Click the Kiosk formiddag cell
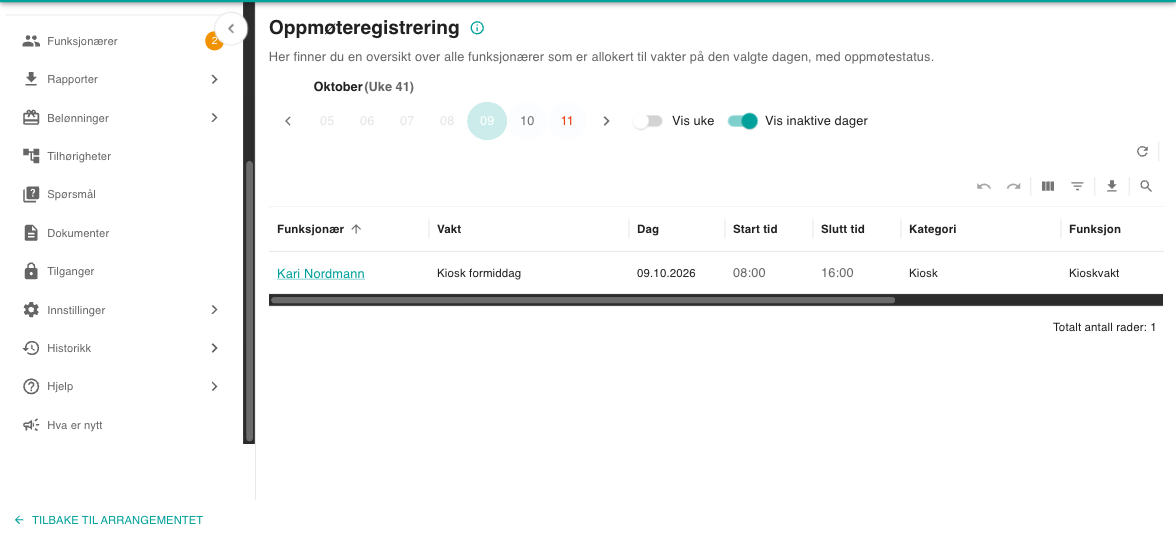 pos(479,273)
